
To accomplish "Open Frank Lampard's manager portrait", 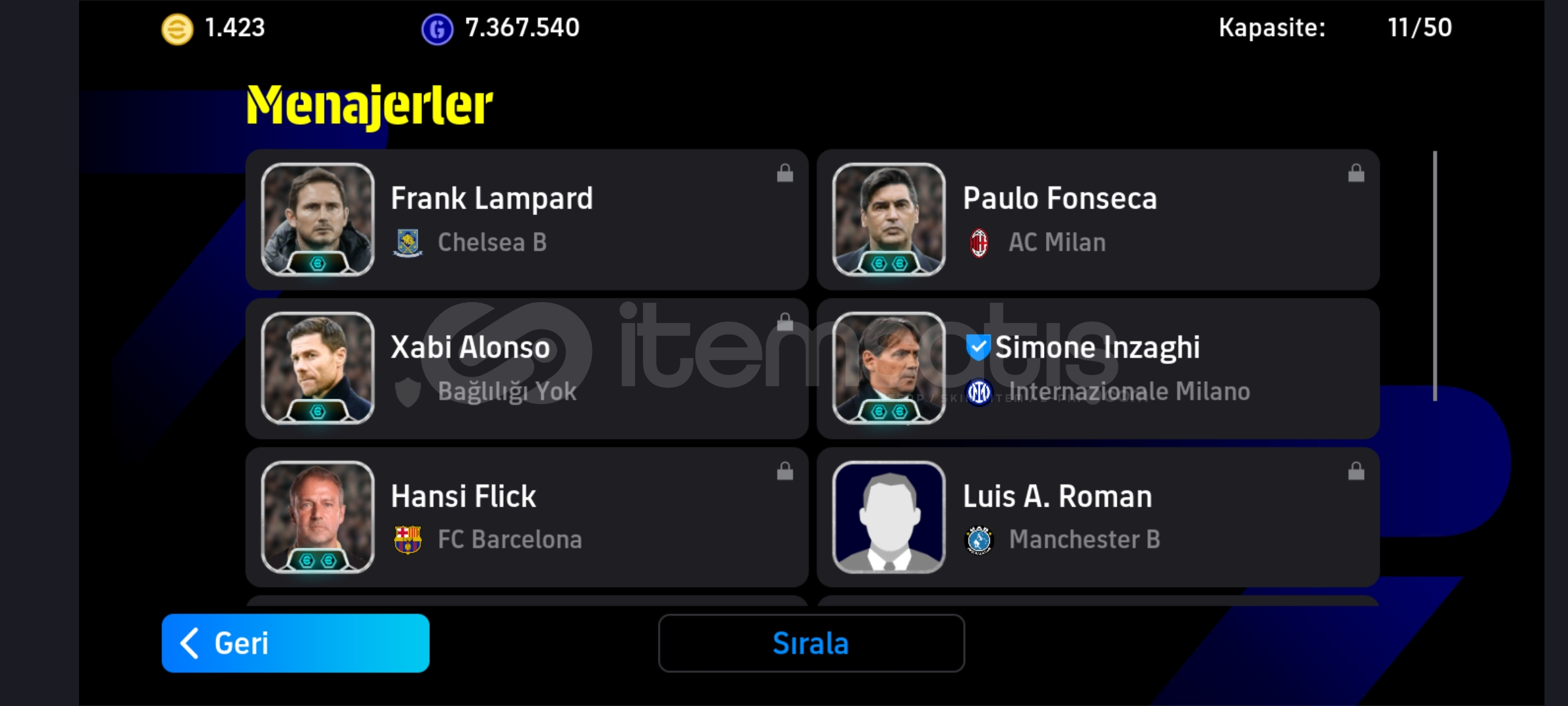I will pyautogui.click(x=318, y=220).
